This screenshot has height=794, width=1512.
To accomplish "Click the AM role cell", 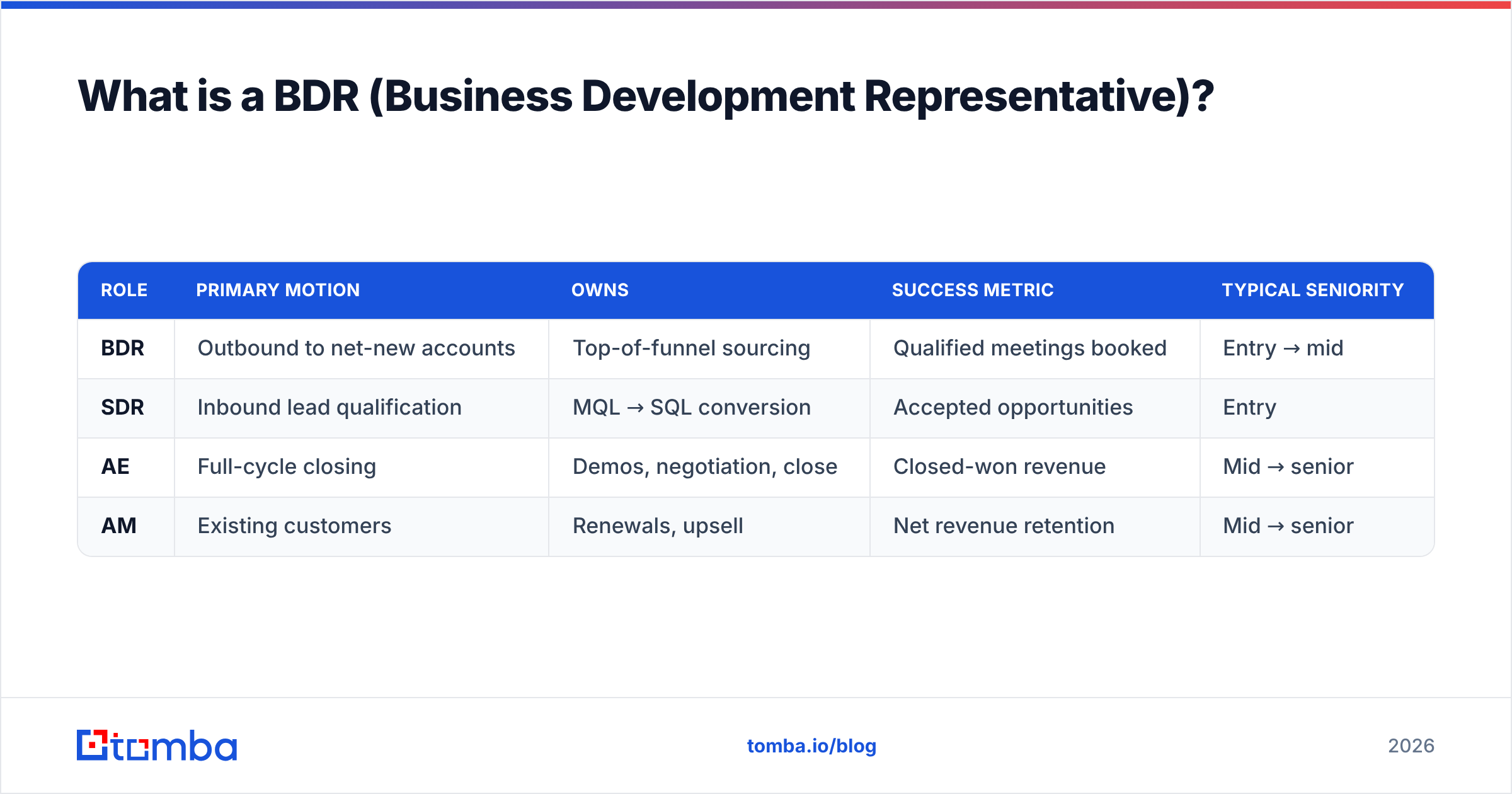I will tap(126, 526).
